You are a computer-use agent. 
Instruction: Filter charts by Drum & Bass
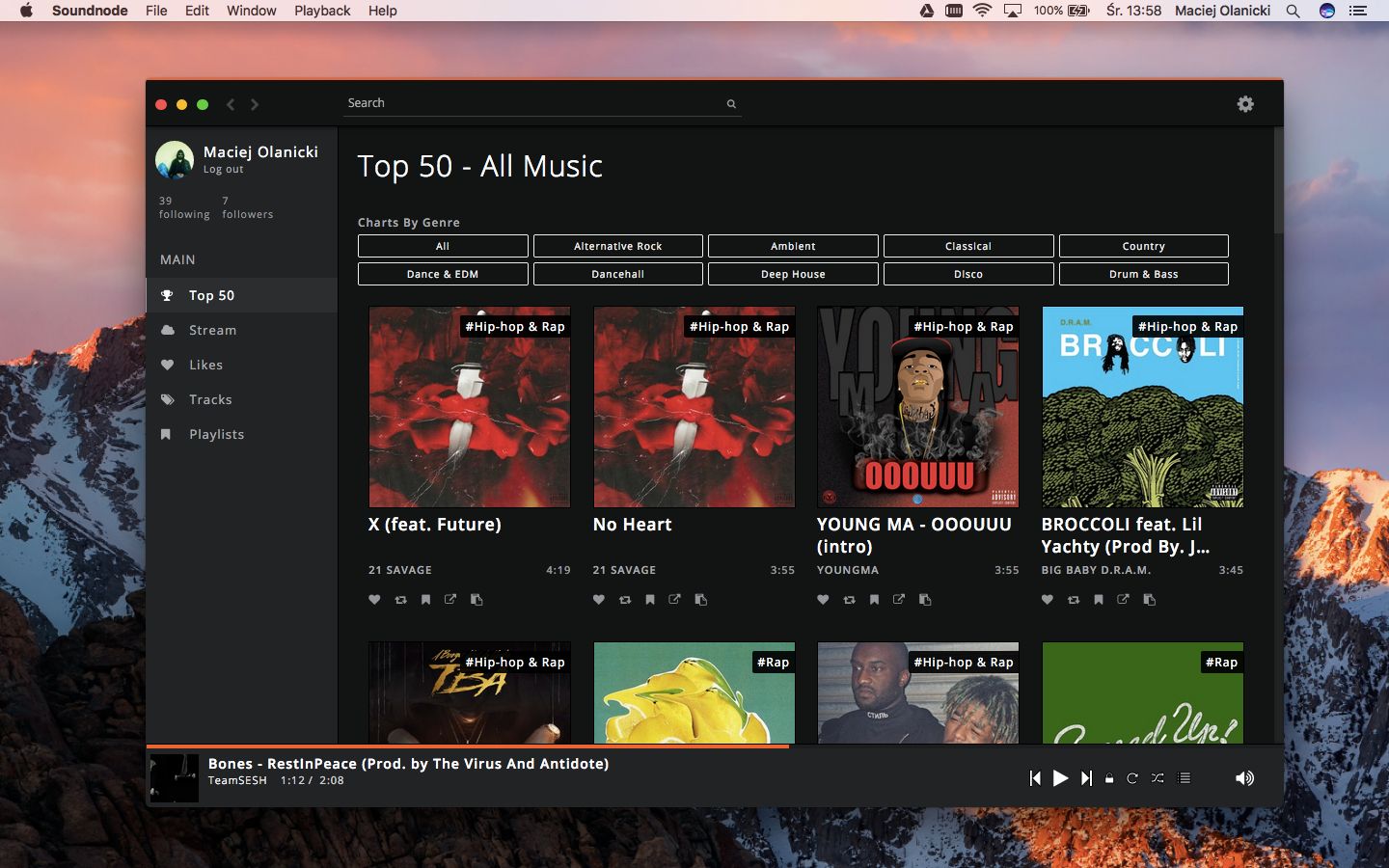click(x=1144, y=274)
